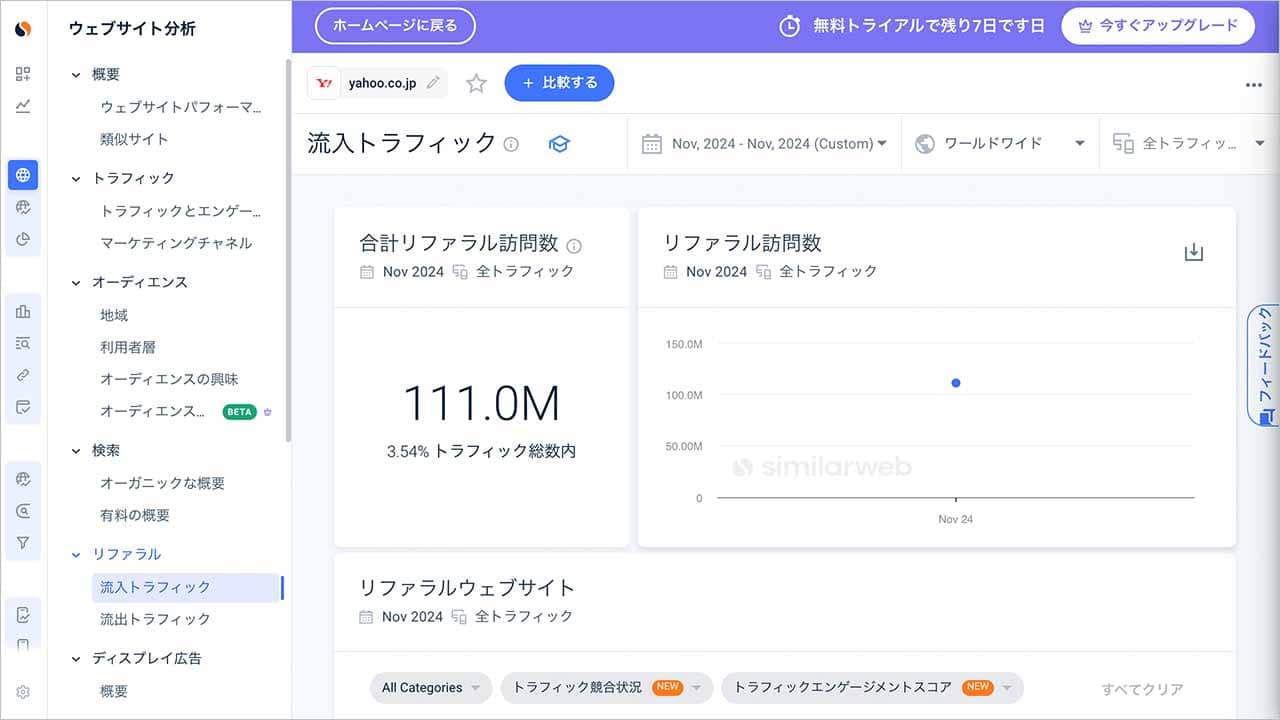Collapse the オーディエンス section
Image resolution: width=1280 pixels, height=720 pixels.
[x=75, y=283]
